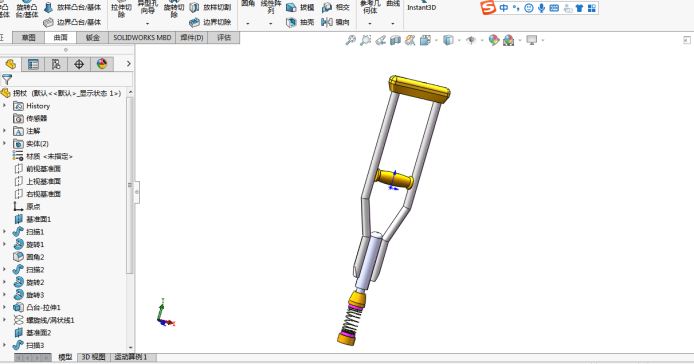Expand the 扫描1 sweep feature
Screen dimensions: 694x364
(4, 232)
